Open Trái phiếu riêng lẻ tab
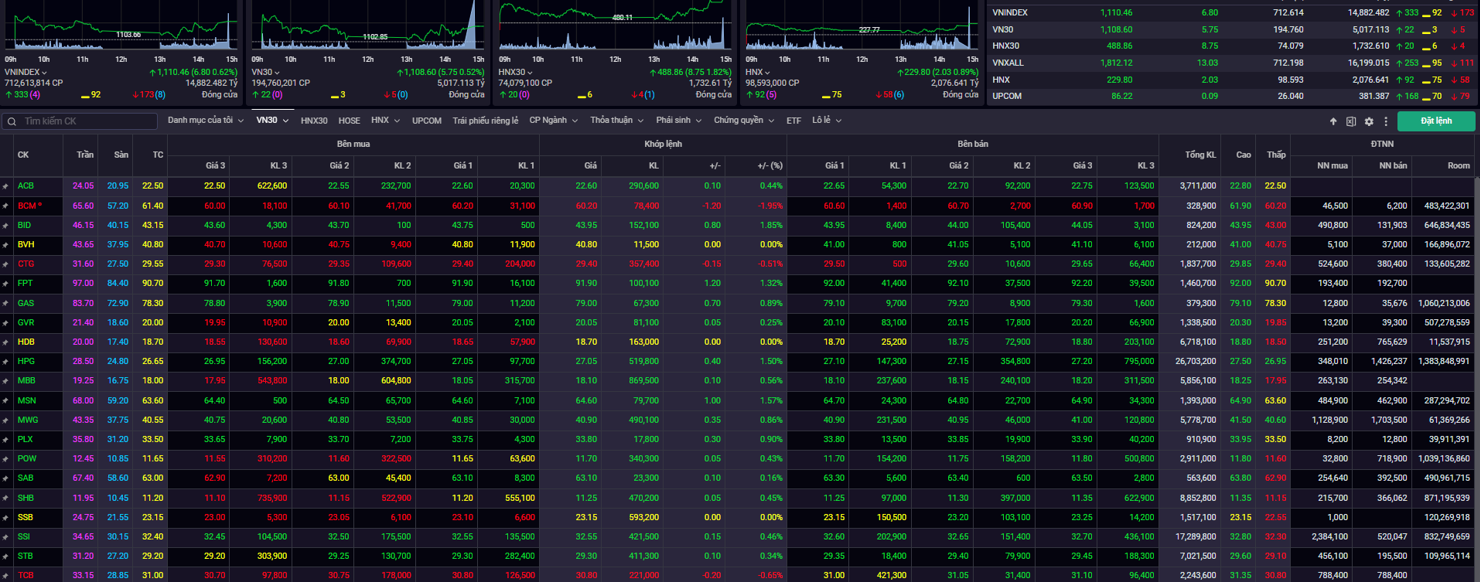1480x582 pixels. click(485, 120)
